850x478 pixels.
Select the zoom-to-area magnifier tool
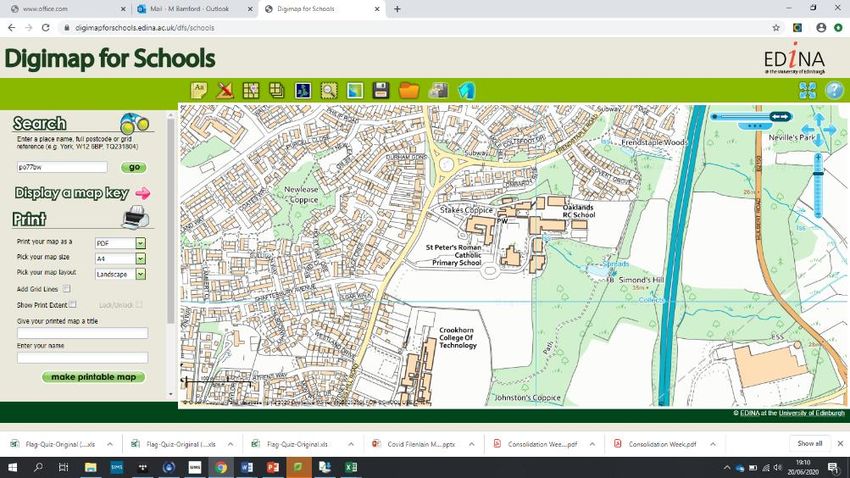(x=329, y=90)
